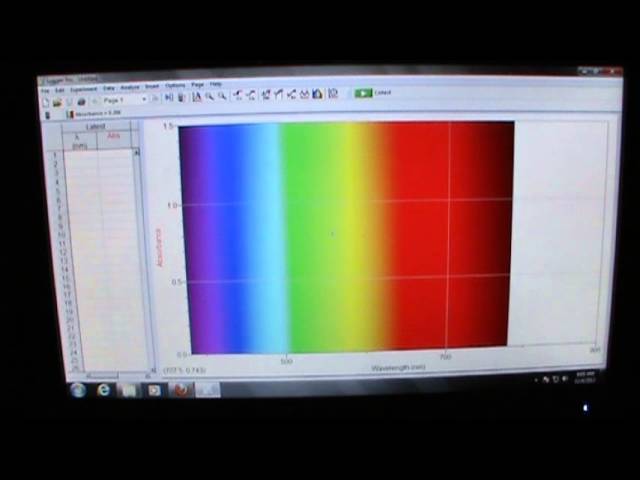
Task: Click the New file icon in toolbar
Action: click(46, 102)
